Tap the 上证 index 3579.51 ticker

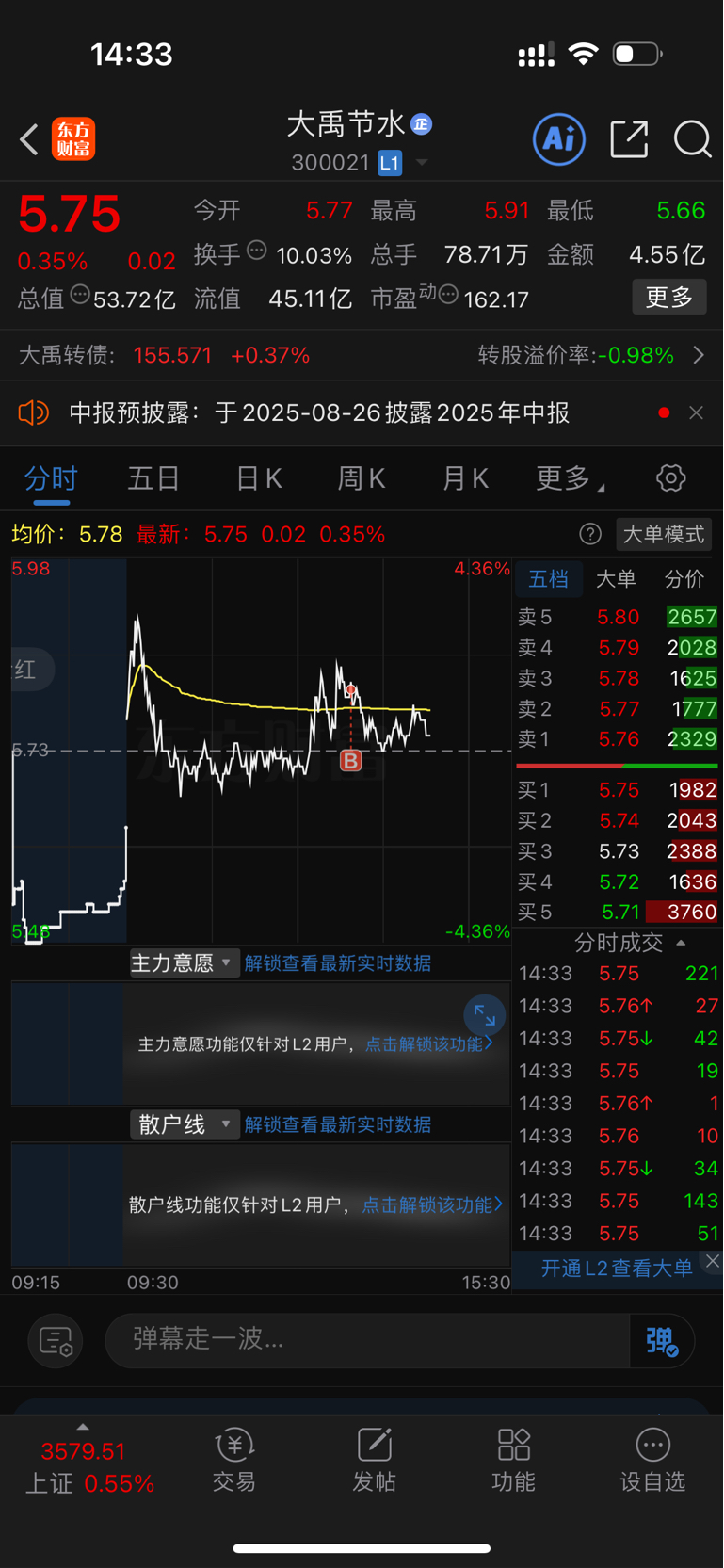(x=89, y=1467)
